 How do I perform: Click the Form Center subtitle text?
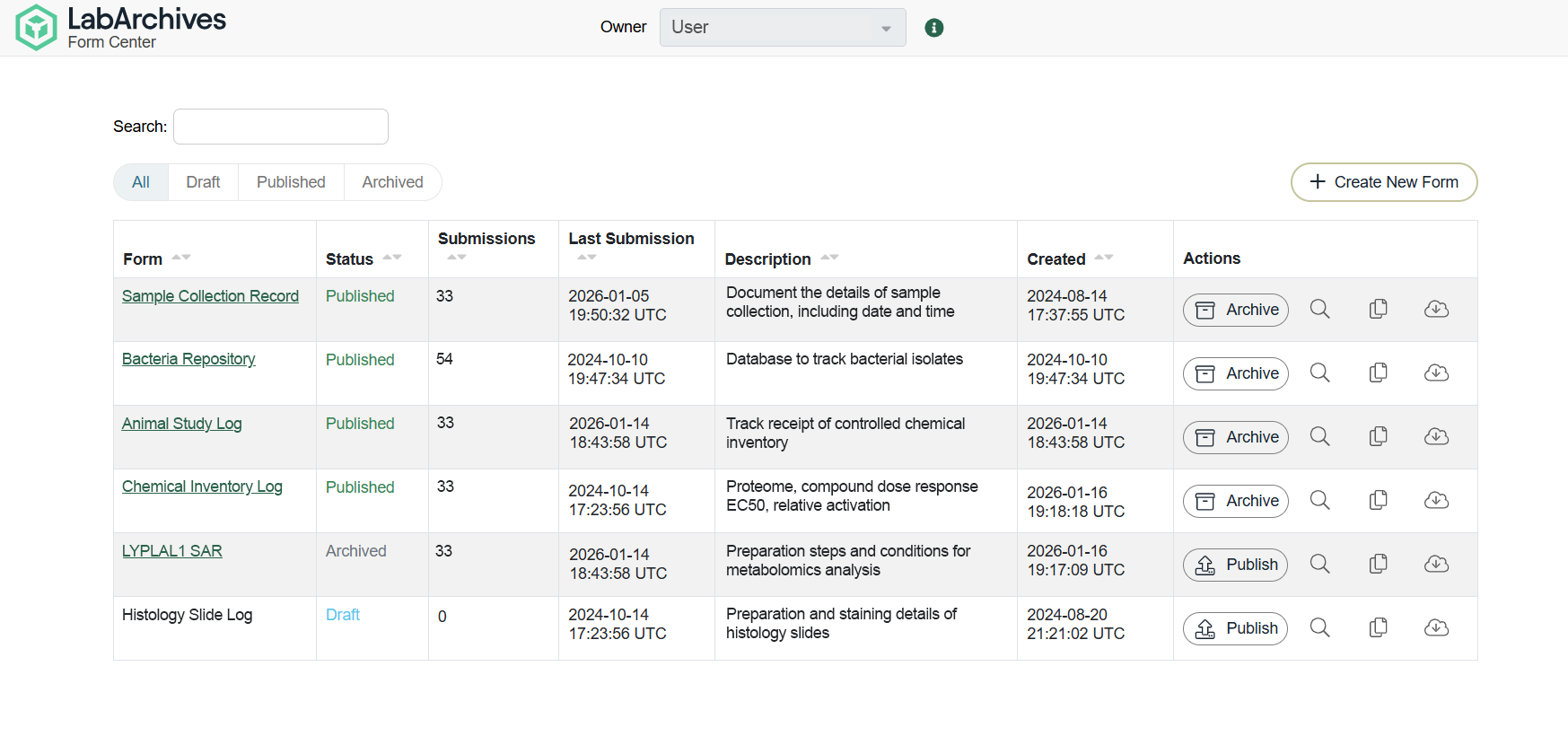point(112,42)
